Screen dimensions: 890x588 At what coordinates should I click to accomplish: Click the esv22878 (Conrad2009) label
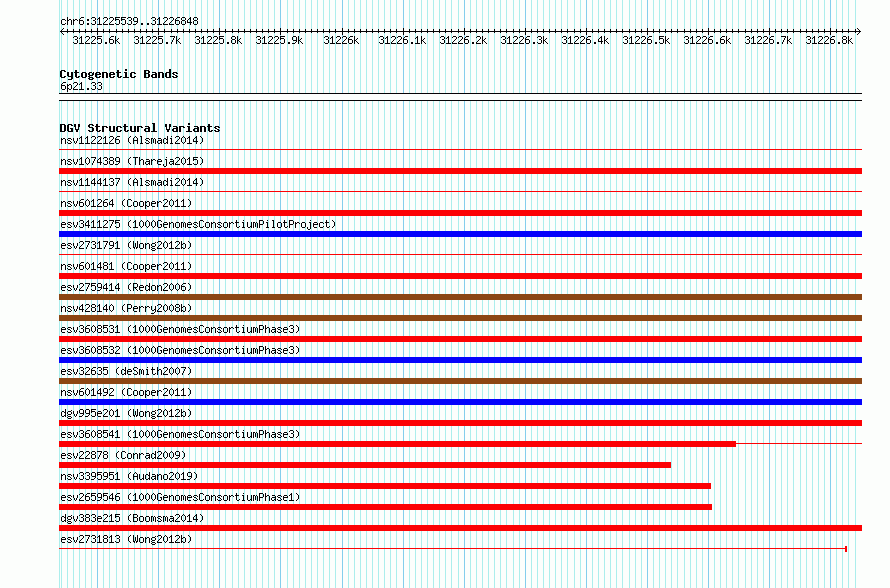(123, 455)
